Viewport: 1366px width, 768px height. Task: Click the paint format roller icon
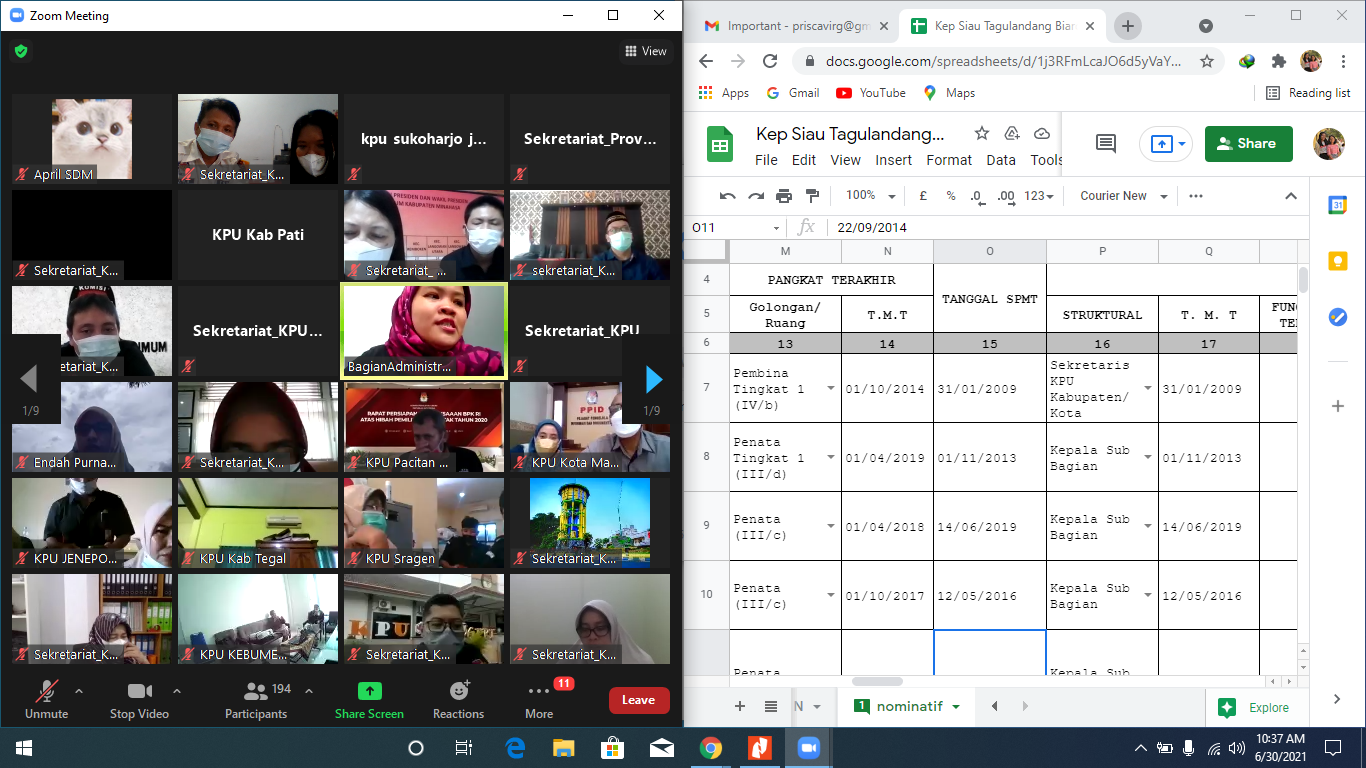click(812, 196)
